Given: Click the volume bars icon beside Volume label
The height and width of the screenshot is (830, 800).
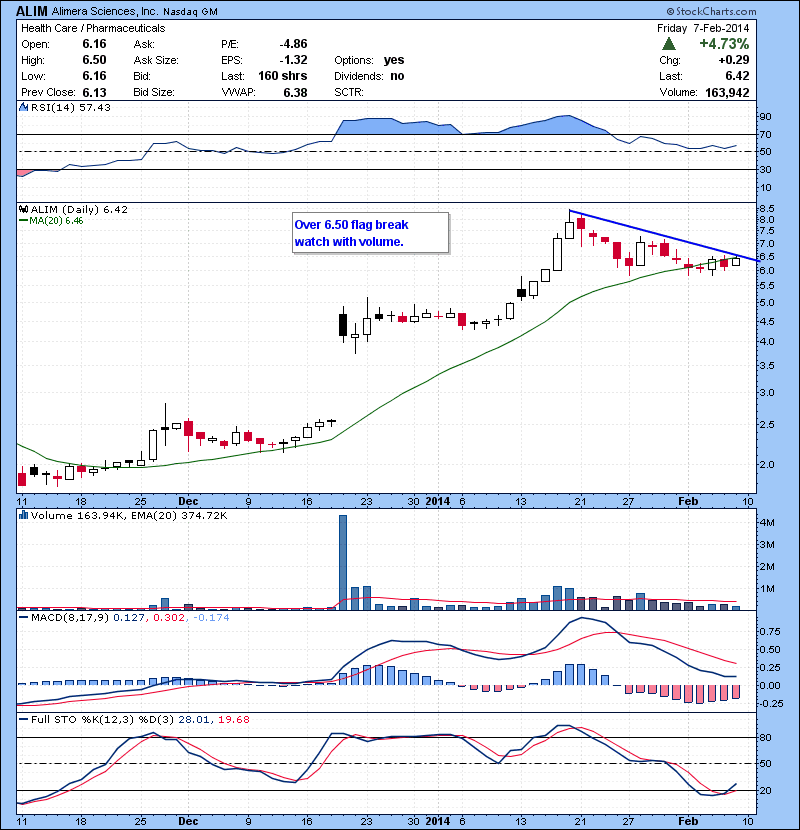Looking at the screenshot, I should tap(23, 515).
